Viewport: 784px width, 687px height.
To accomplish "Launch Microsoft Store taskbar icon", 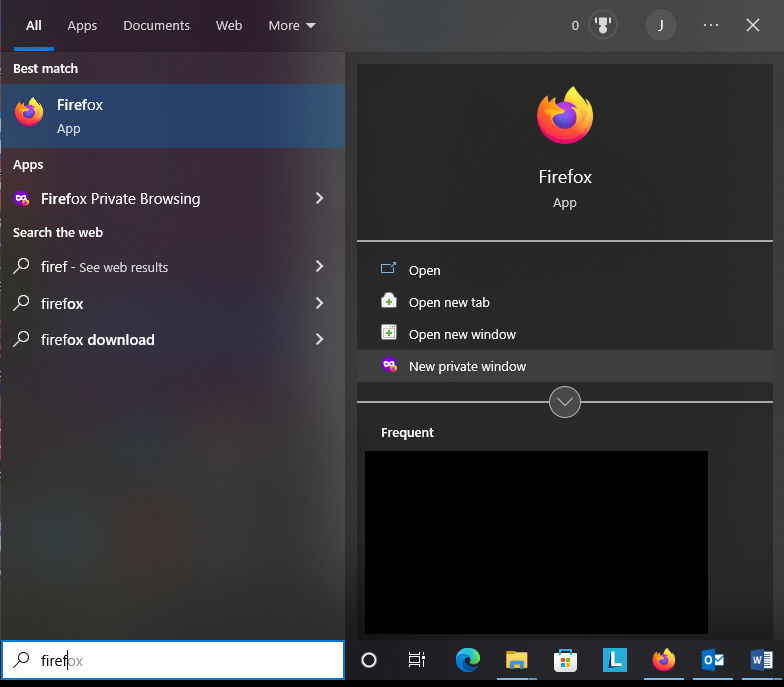I will (566, 660).
